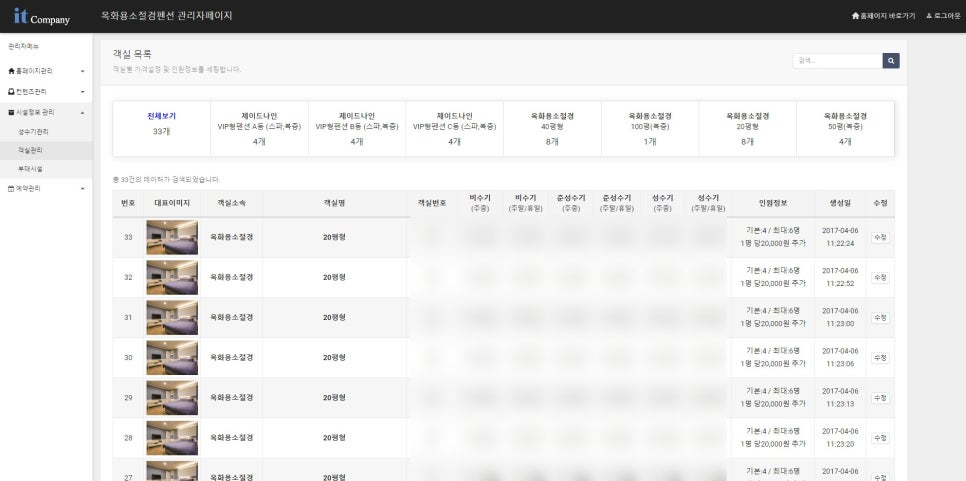966x481 pixels.
Task: Select the 옥화용소절경 40평형 filter tab
Action: (553, 129)
